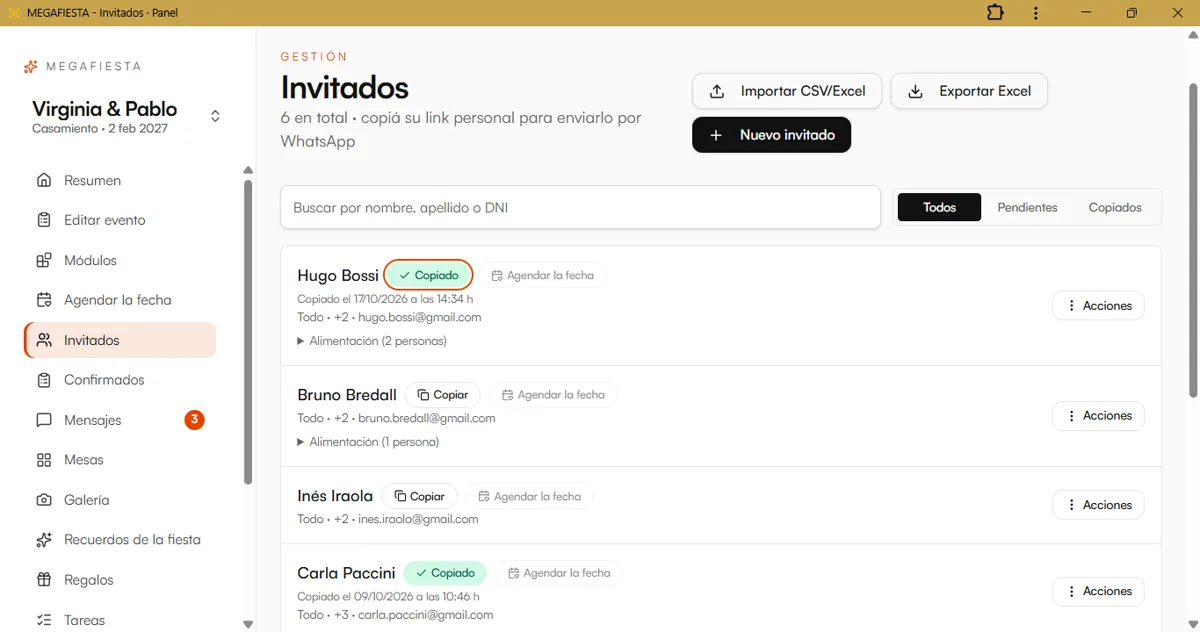Click Agendar la fecha for Hugo Bossi

tap(543, 275)
